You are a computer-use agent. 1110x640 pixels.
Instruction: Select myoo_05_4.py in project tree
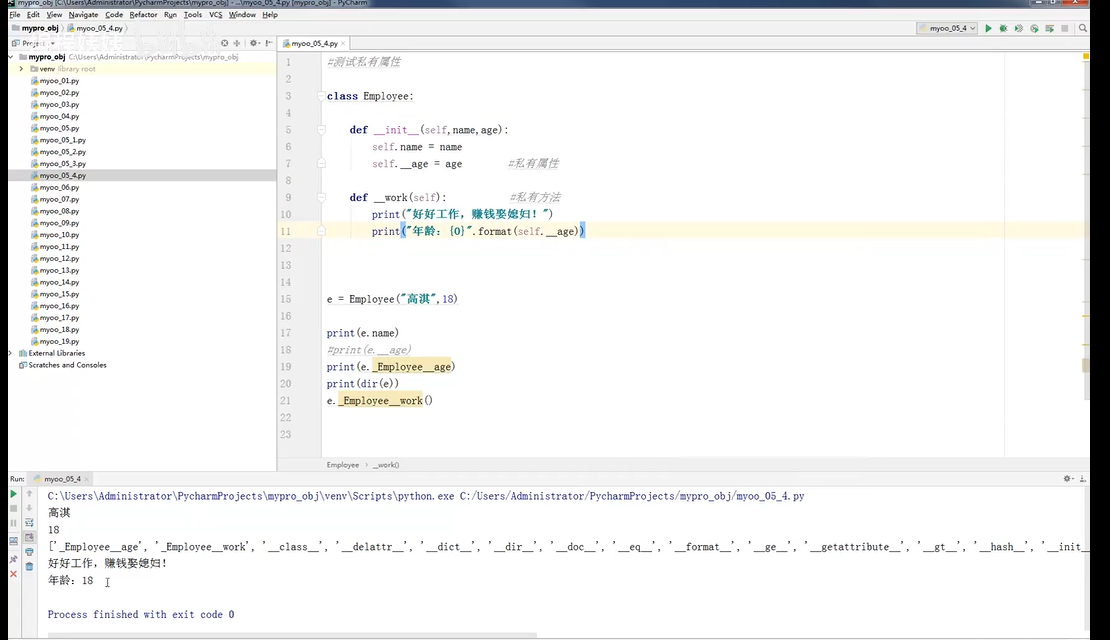point(63,176)
